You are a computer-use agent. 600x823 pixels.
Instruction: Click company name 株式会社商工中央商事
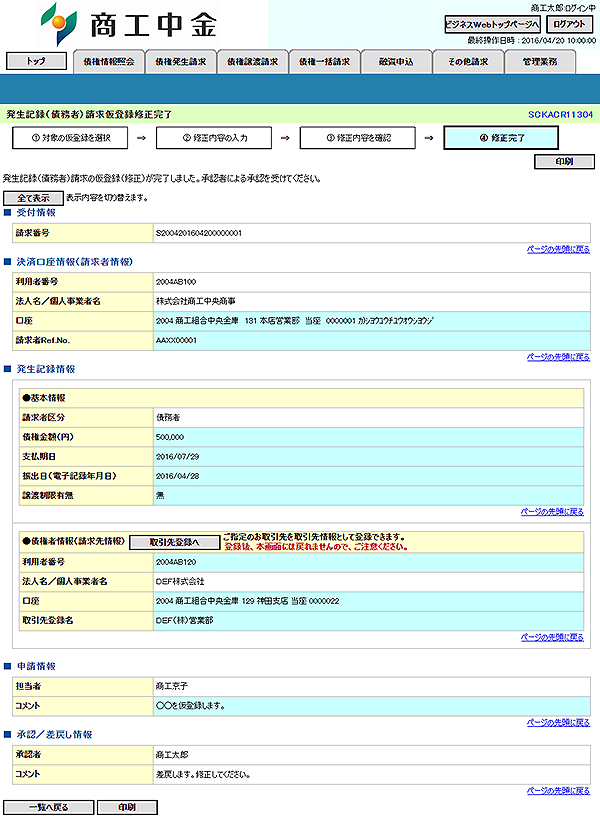tap(195, 301)
